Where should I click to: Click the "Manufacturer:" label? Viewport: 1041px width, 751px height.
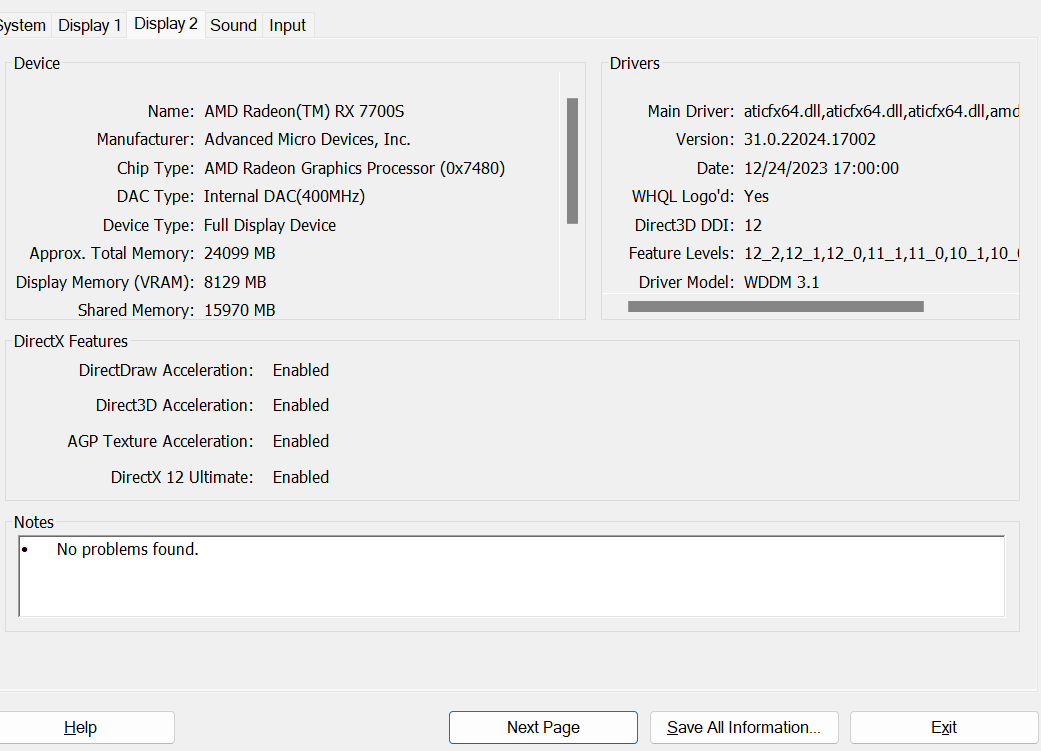[x=145, y=139]
